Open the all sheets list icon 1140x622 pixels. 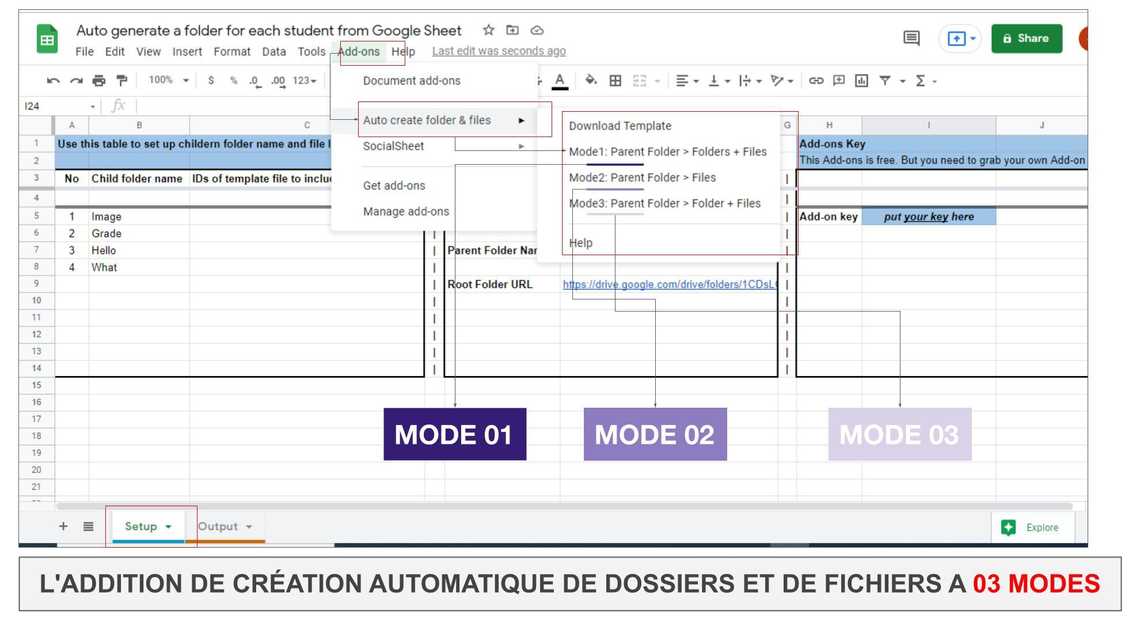88,526
